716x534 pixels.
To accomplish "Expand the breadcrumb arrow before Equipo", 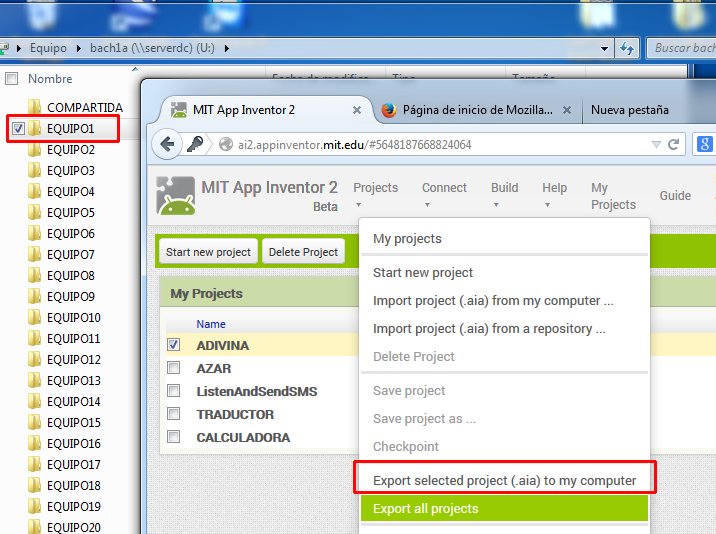I will coord(19,48).
